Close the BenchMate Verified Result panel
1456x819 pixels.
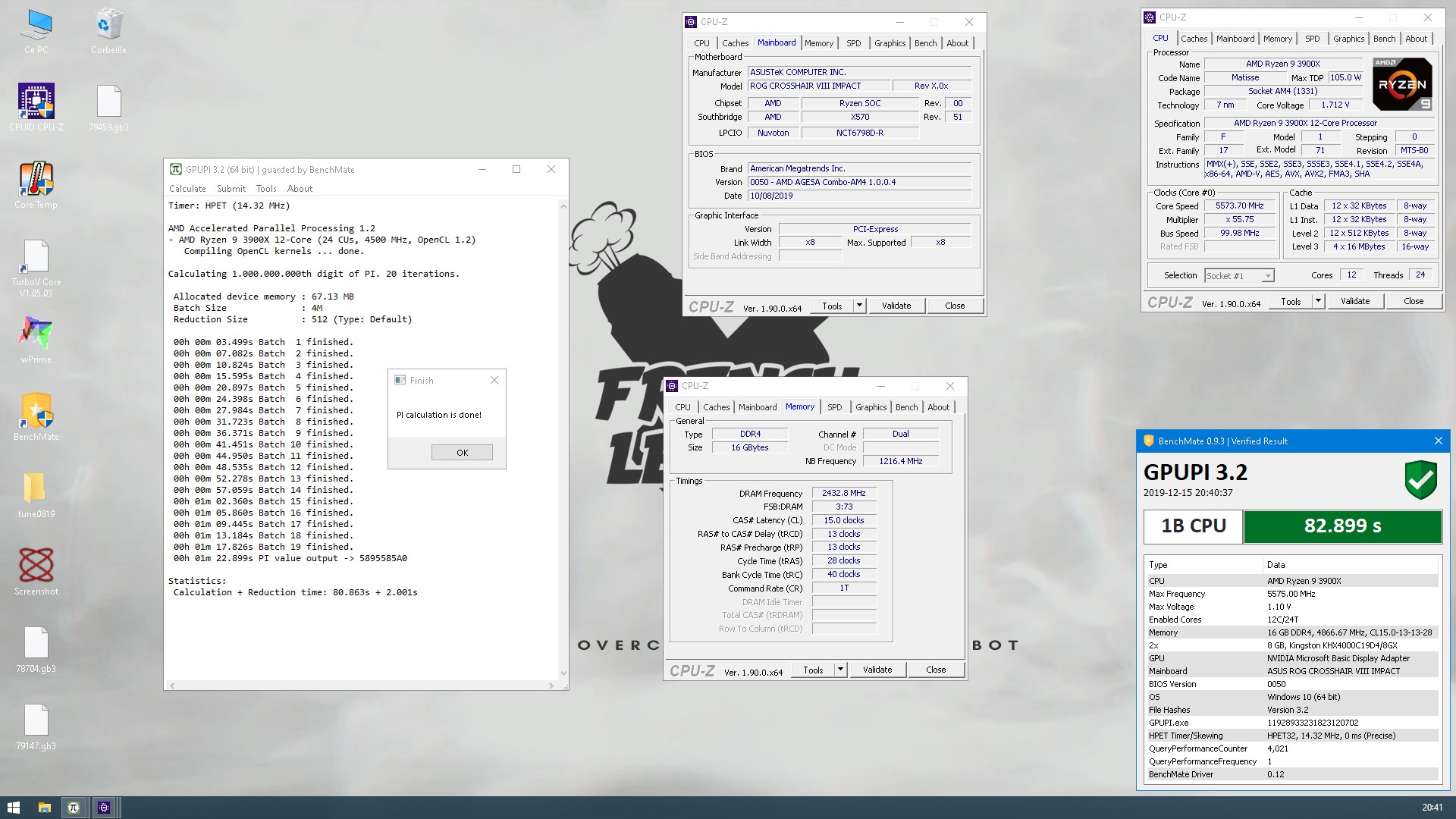point(1438,441)
